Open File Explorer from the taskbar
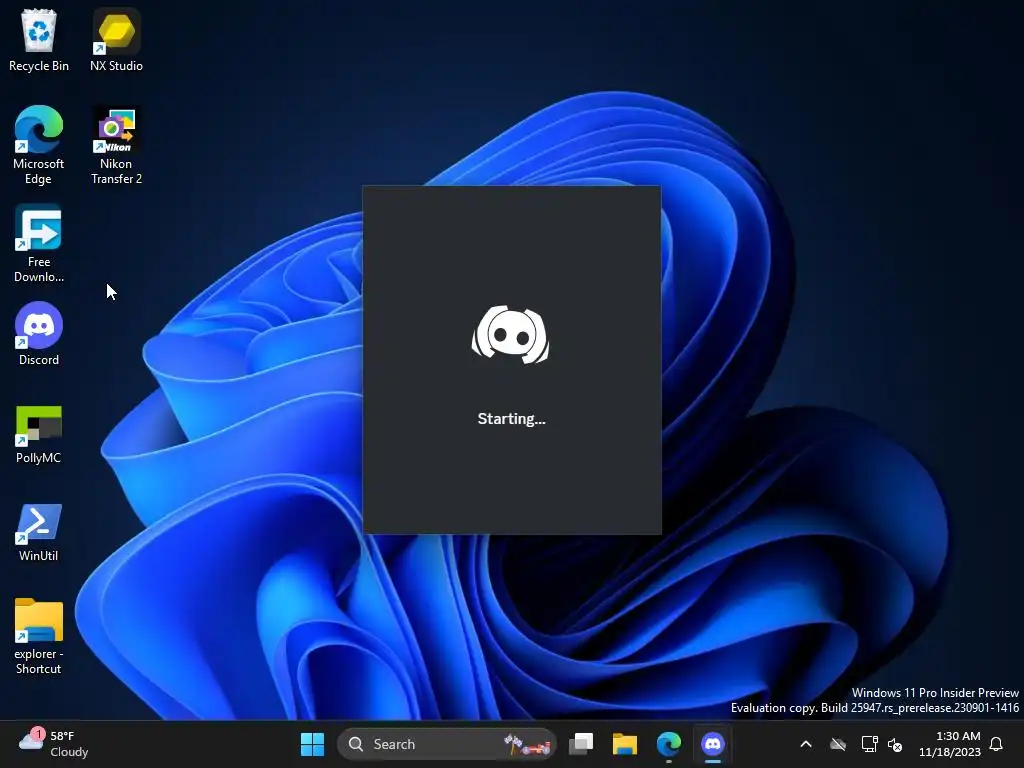1024x768 pixels. [x=624, y=744]
